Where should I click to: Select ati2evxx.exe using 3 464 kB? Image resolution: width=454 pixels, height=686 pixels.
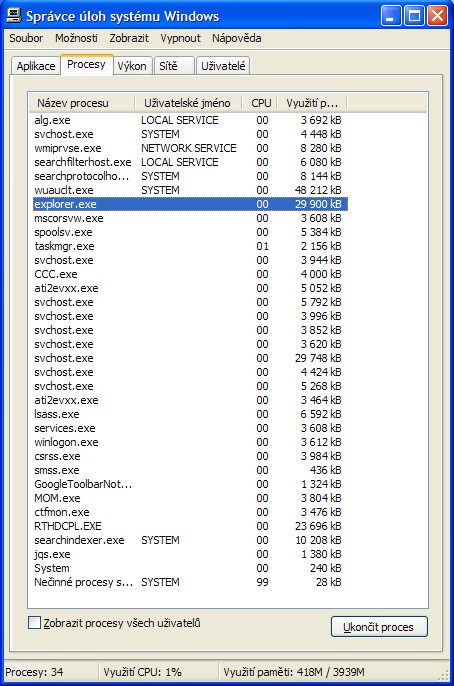pyautogui.click(x=190, y=400)
